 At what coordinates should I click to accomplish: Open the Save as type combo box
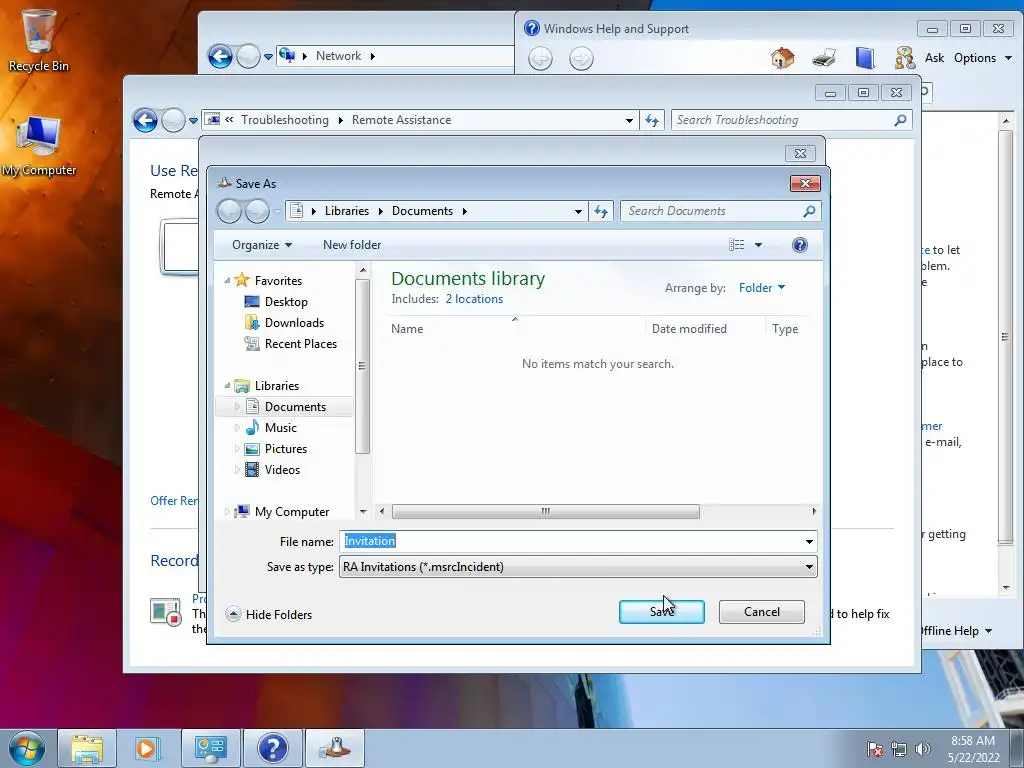click(x=578, y=567)
